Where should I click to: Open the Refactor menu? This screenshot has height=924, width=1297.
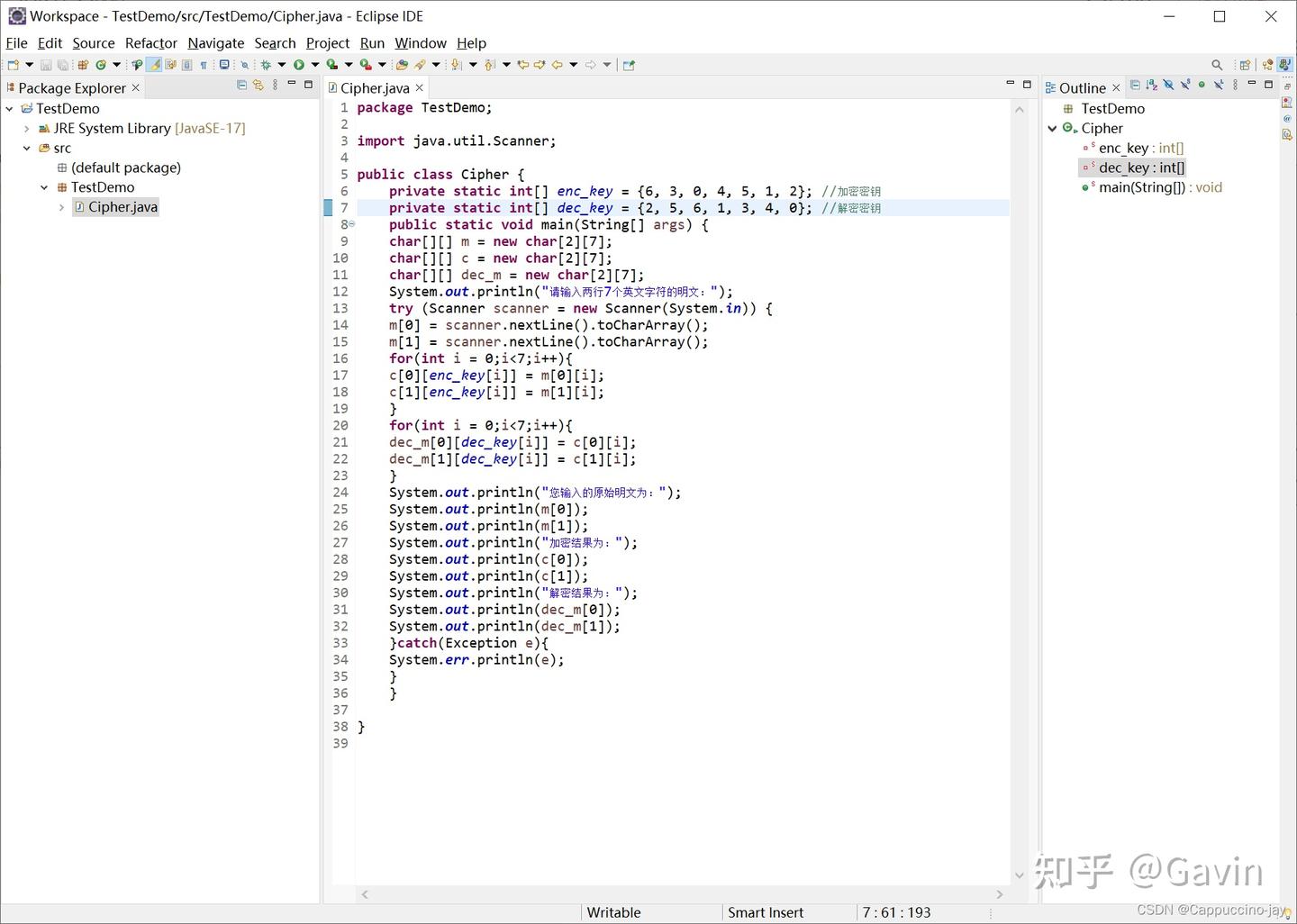150,42
